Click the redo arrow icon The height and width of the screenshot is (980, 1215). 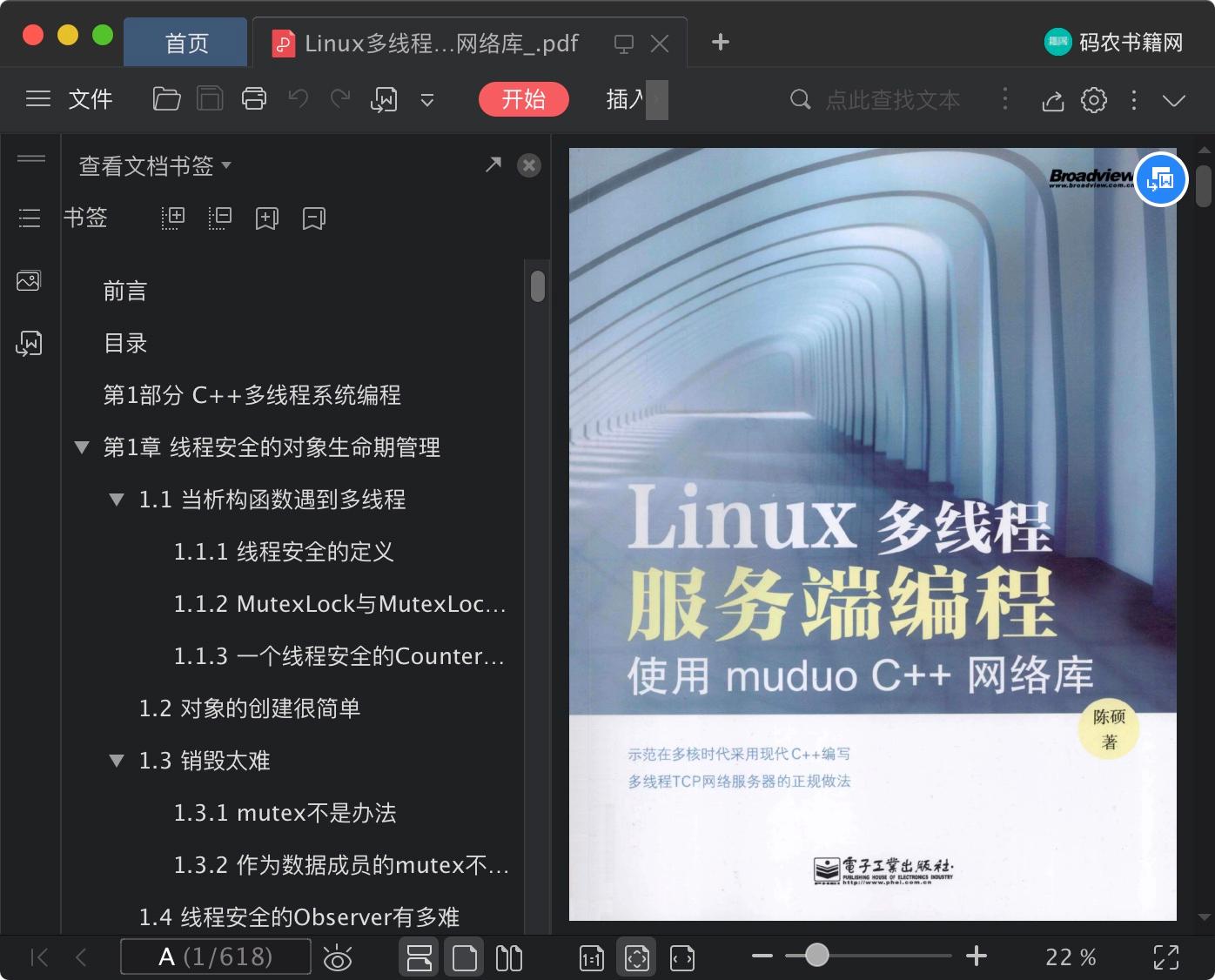point(340,99)
